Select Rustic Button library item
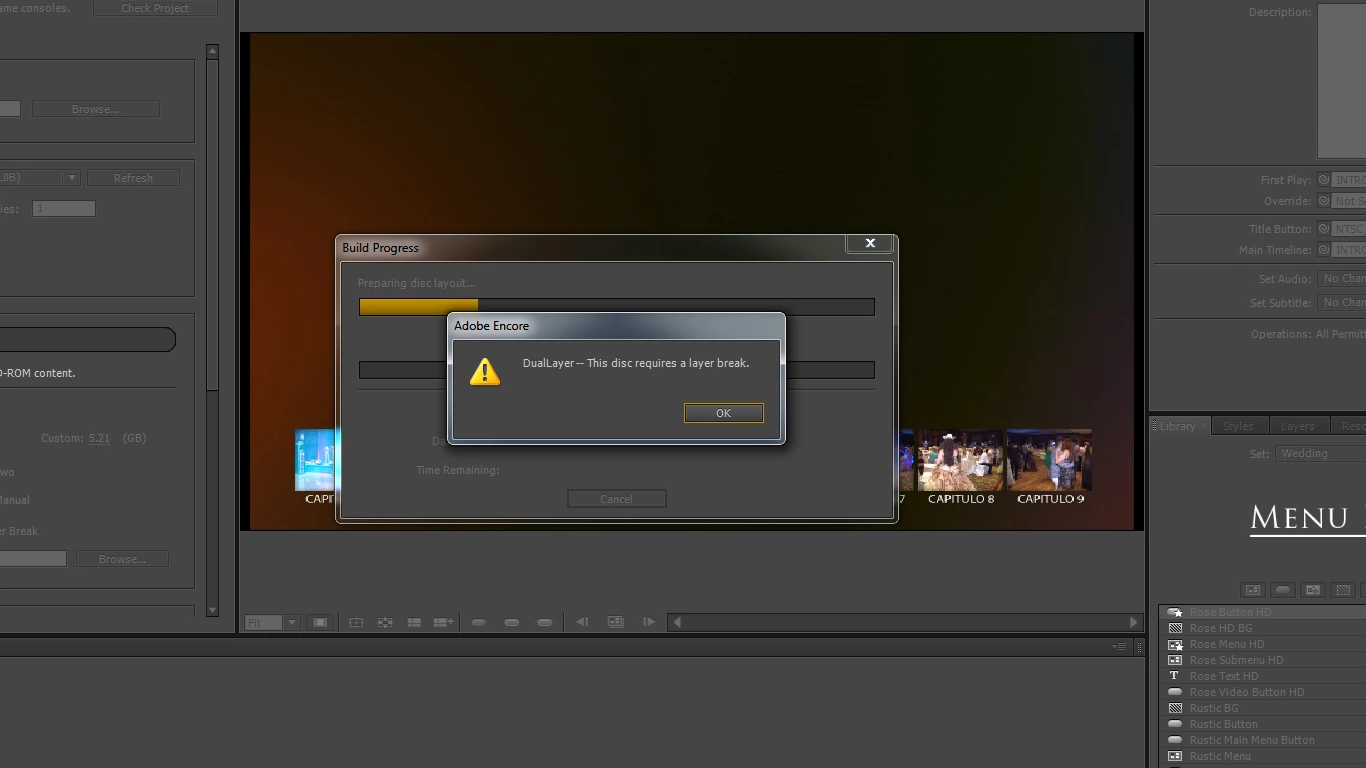Viewport: 1366px width, 768px height. pos(1262,724)
